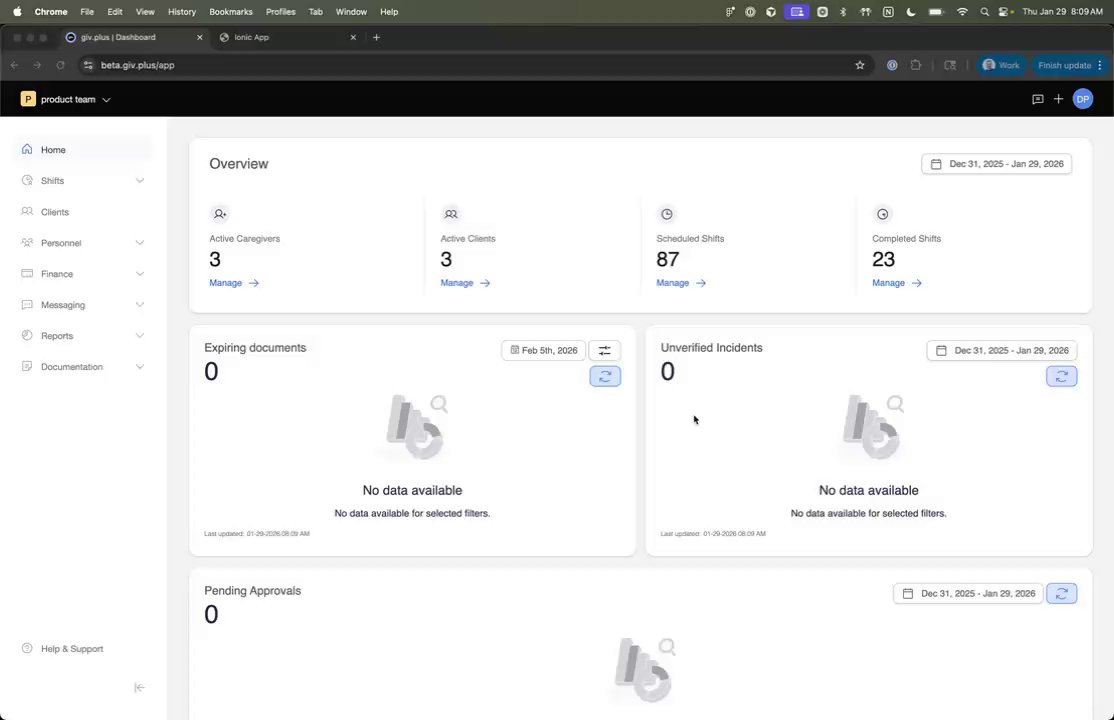Expand the Messaging sidebar section
The image size is (1114, 720).
point(140,304)
